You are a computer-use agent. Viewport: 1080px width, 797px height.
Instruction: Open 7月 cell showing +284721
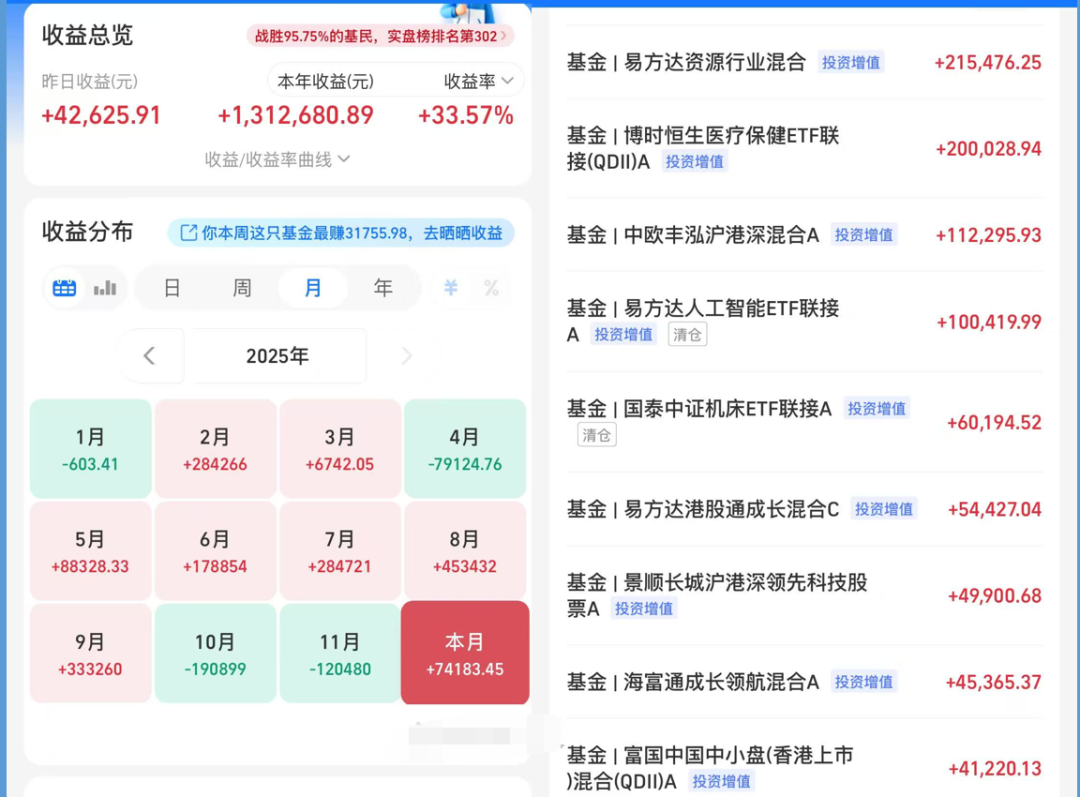(340, 550)
